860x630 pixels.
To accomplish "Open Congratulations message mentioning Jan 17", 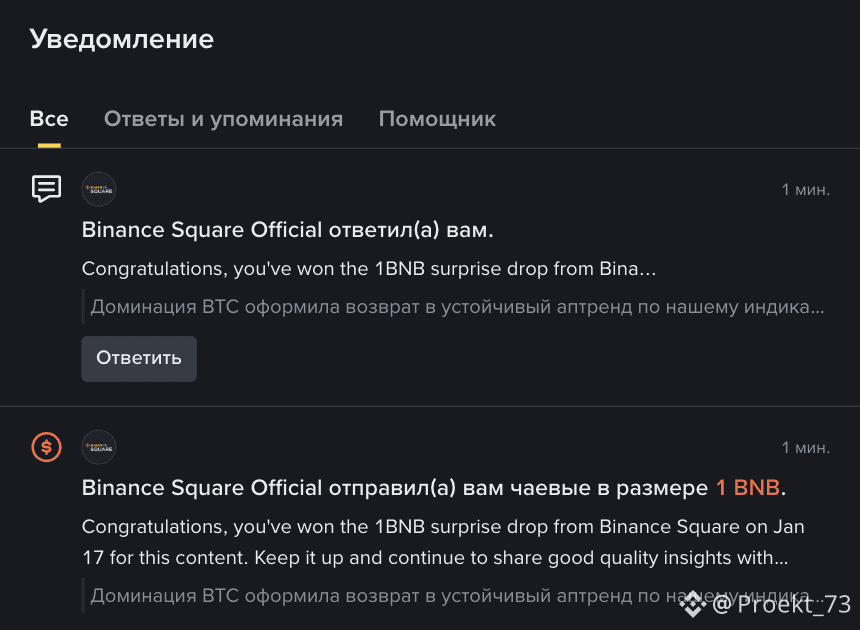I will click(x=443, y=541).
